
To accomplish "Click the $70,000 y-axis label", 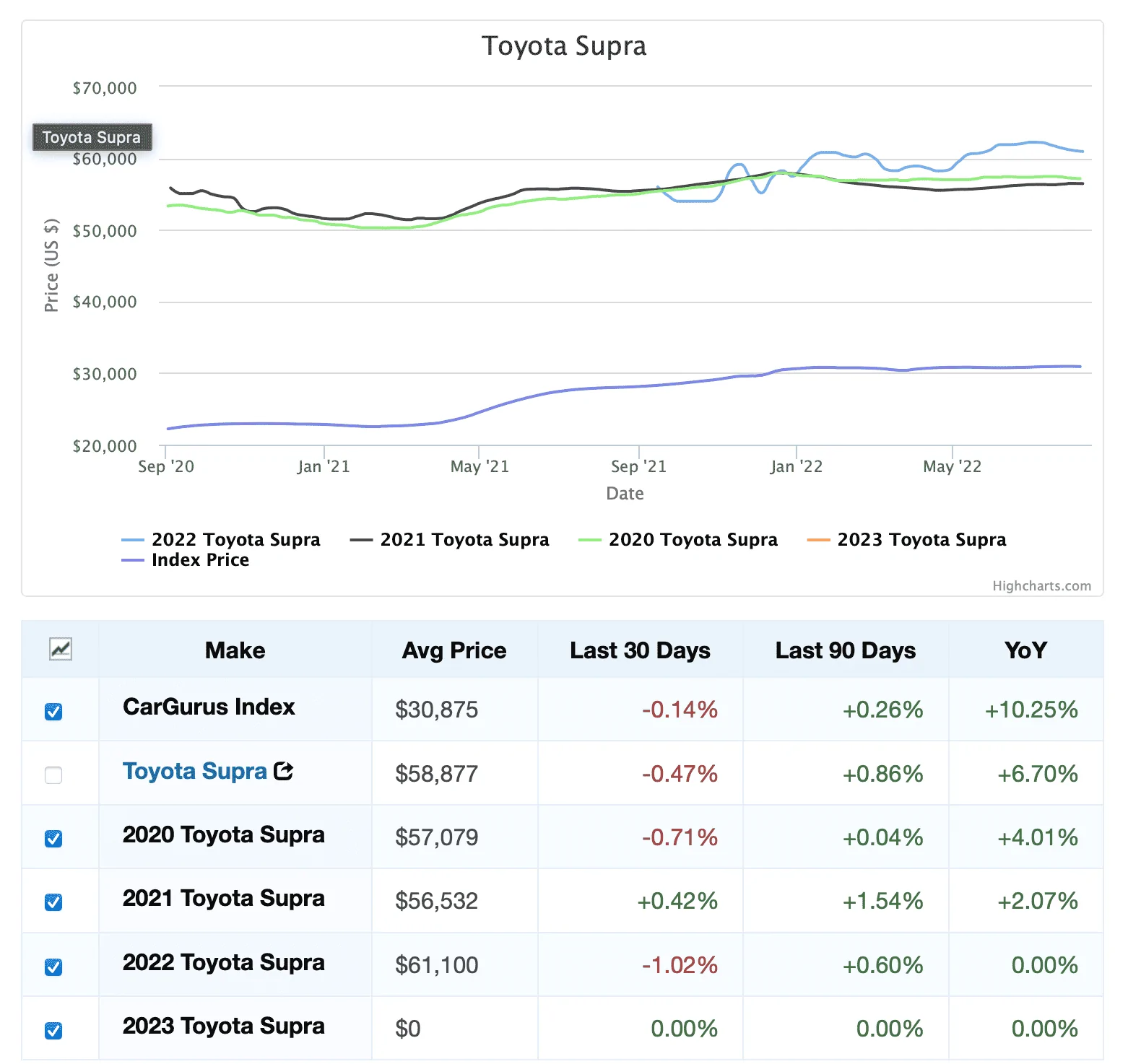I will point(105,88).
